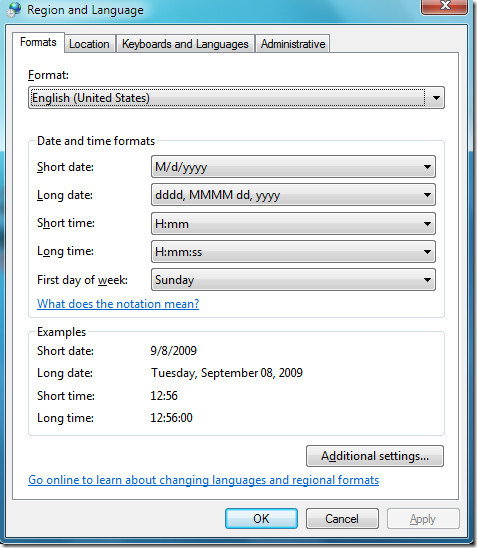The height and width of the screenshot is (548, 477).
Task: Select the Formats tab
Action: coord(38,42)
